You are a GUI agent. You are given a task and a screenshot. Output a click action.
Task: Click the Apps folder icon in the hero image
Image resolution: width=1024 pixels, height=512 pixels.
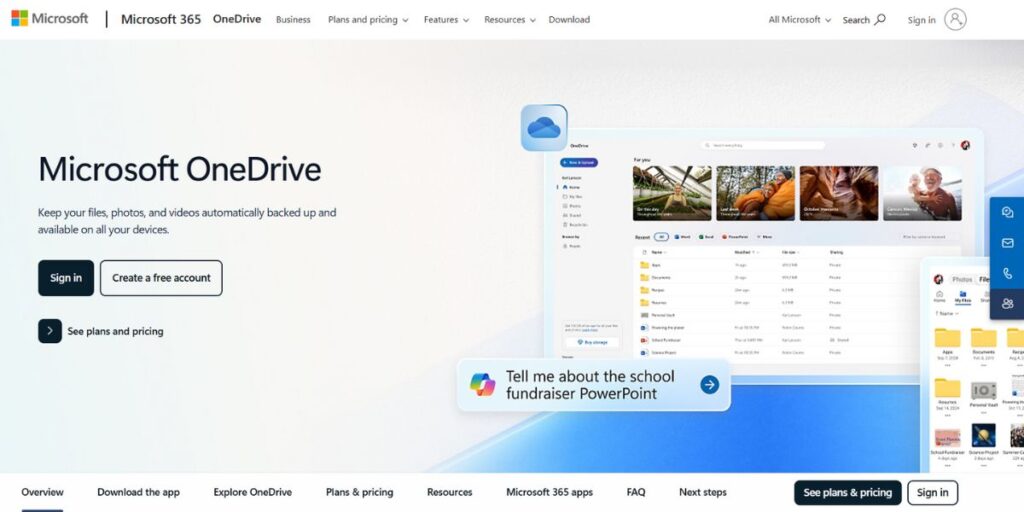coord(947,338)
